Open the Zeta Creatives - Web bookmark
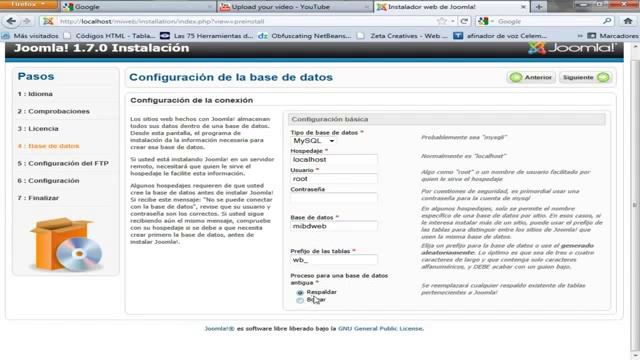Screen dimensions: 640x360 point(402,36)
